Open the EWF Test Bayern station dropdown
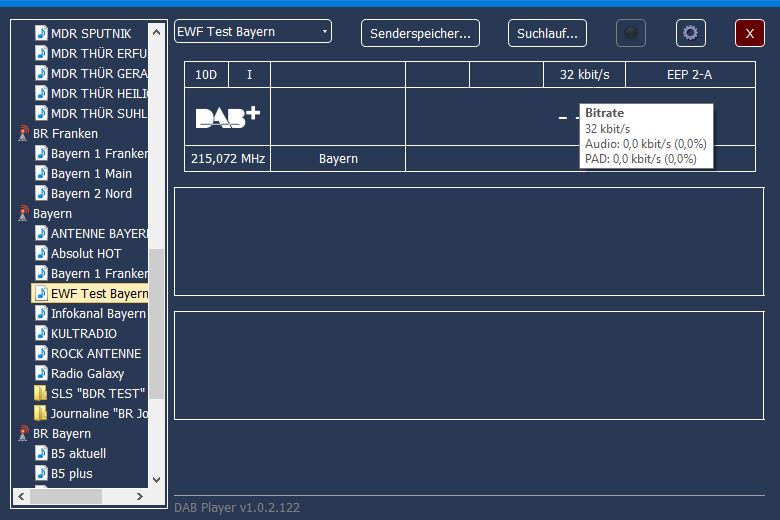Screen dimensions: 780x520 (x=253, y=32)
